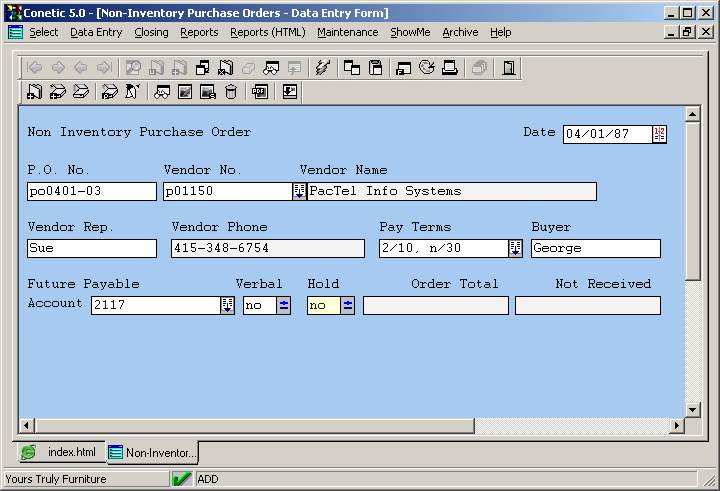Screen dimensions: 720x491
Task: Click the magnifier find record icon
Action: (133, 68)
